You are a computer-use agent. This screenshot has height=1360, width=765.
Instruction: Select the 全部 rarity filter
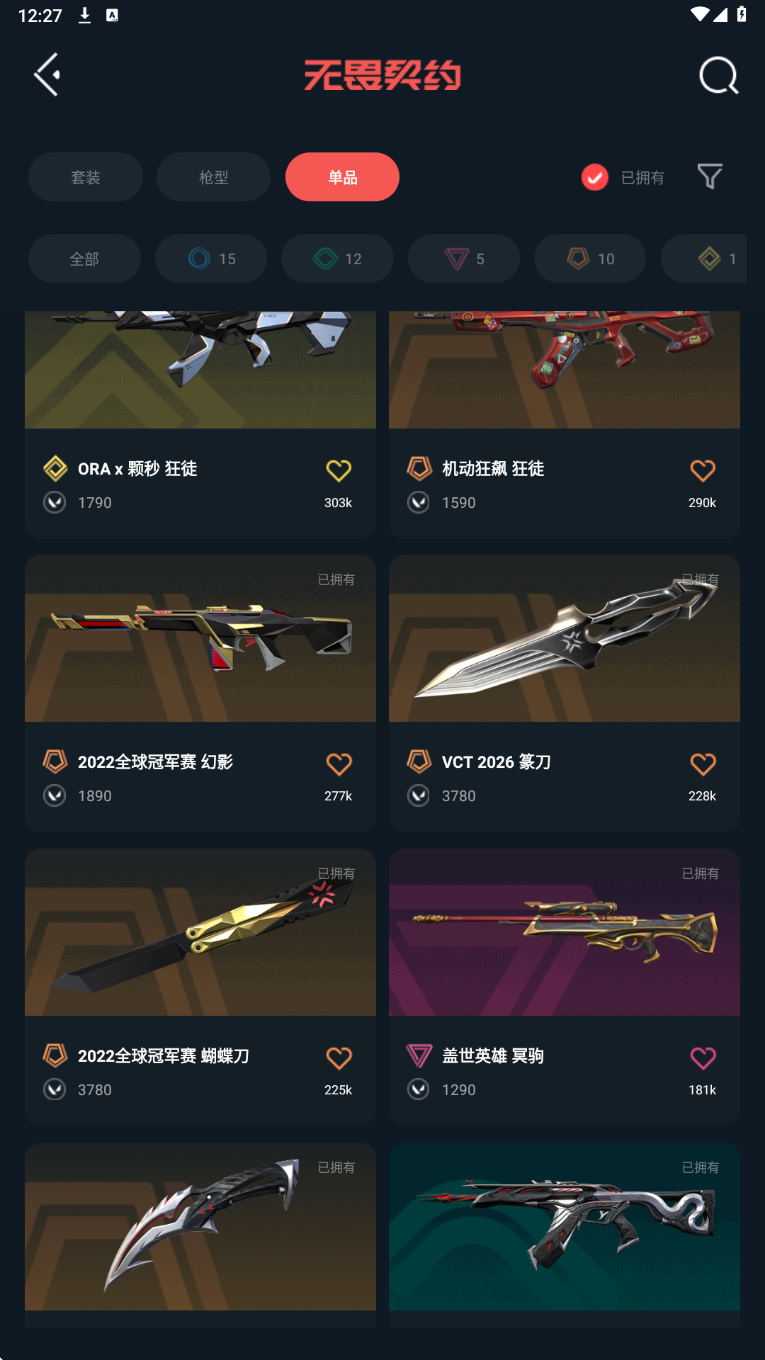coord(84,259)
